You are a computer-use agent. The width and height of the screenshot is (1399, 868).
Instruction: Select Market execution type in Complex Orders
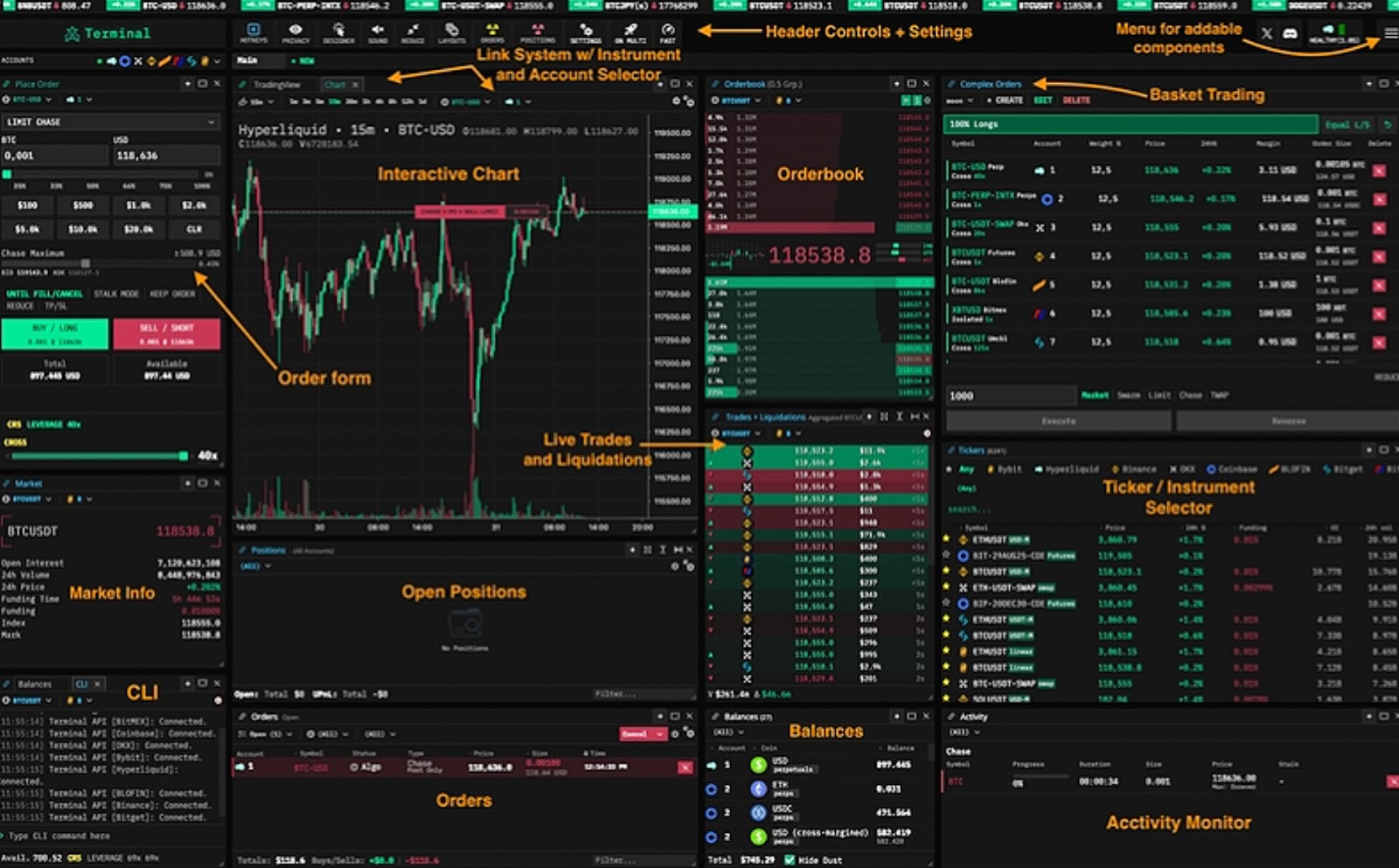(1095, 395)
